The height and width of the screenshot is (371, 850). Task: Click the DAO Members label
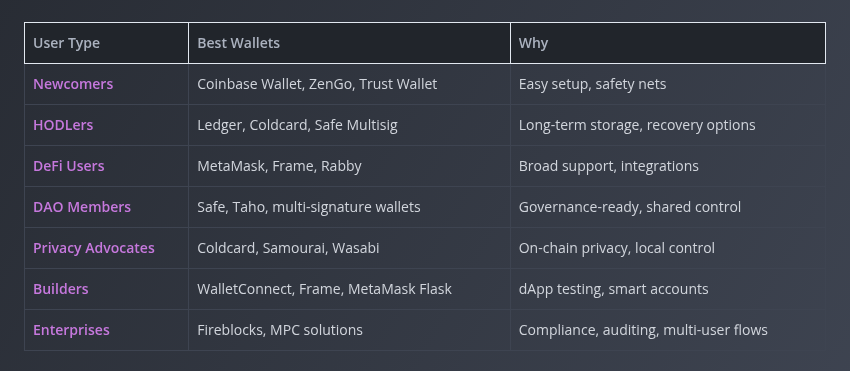tap(82, 207)
